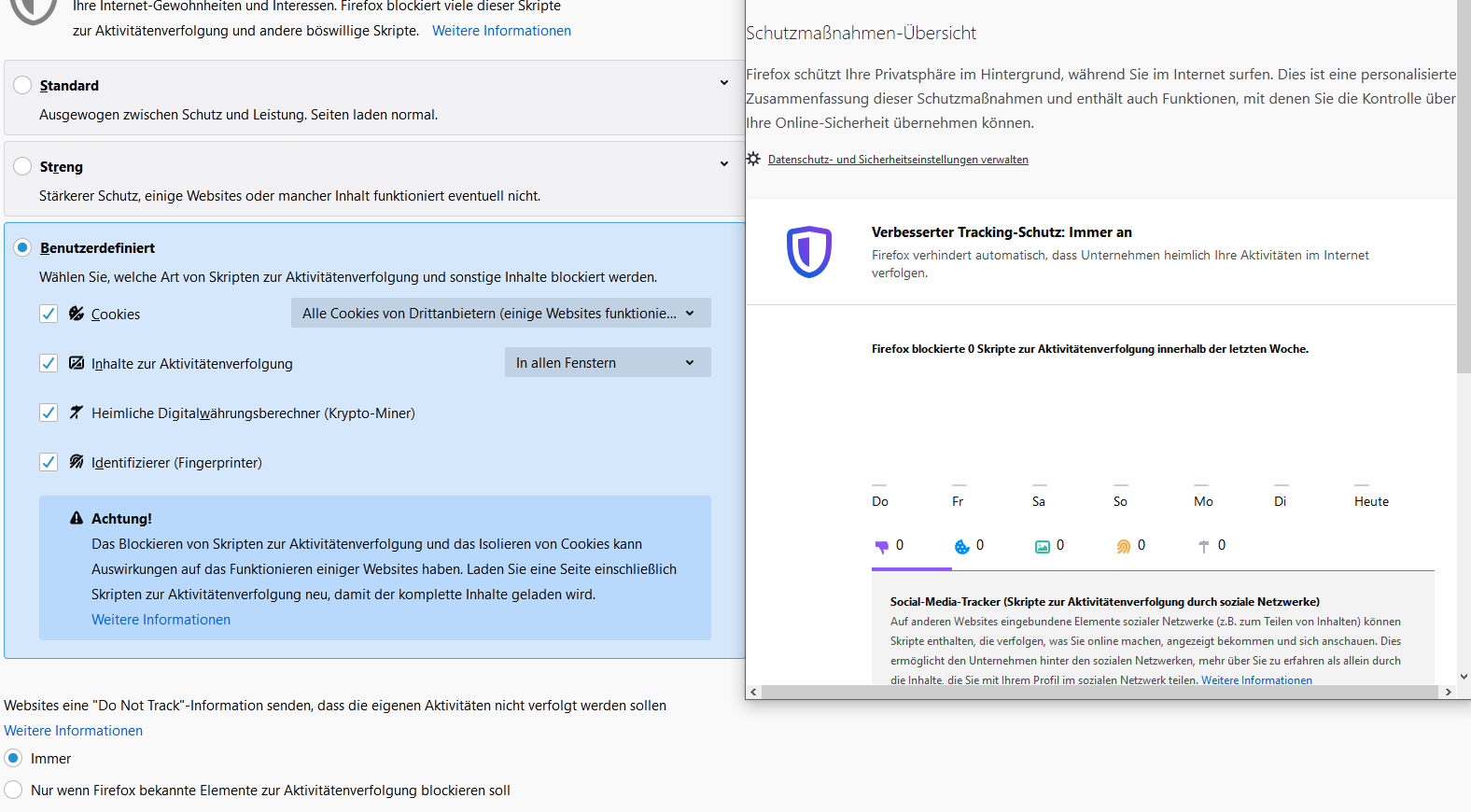Select the blue cookie tracker tab

tap(969, 546)
